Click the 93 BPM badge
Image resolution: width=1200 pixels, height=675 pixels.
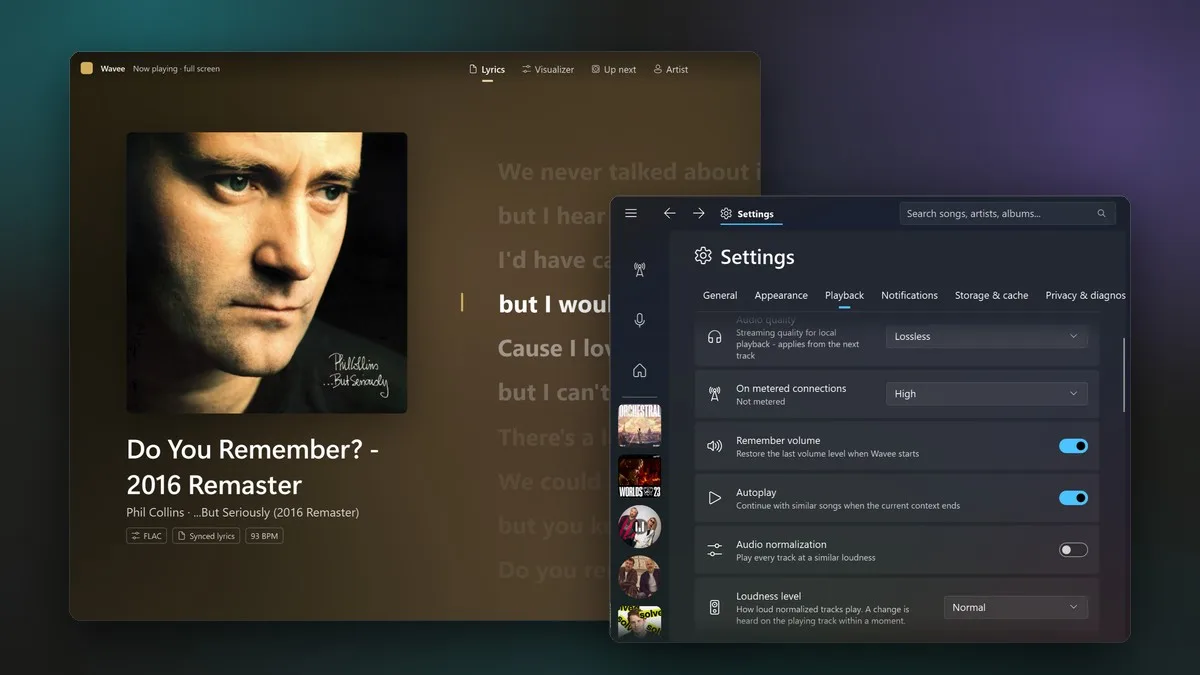(264, 536)
